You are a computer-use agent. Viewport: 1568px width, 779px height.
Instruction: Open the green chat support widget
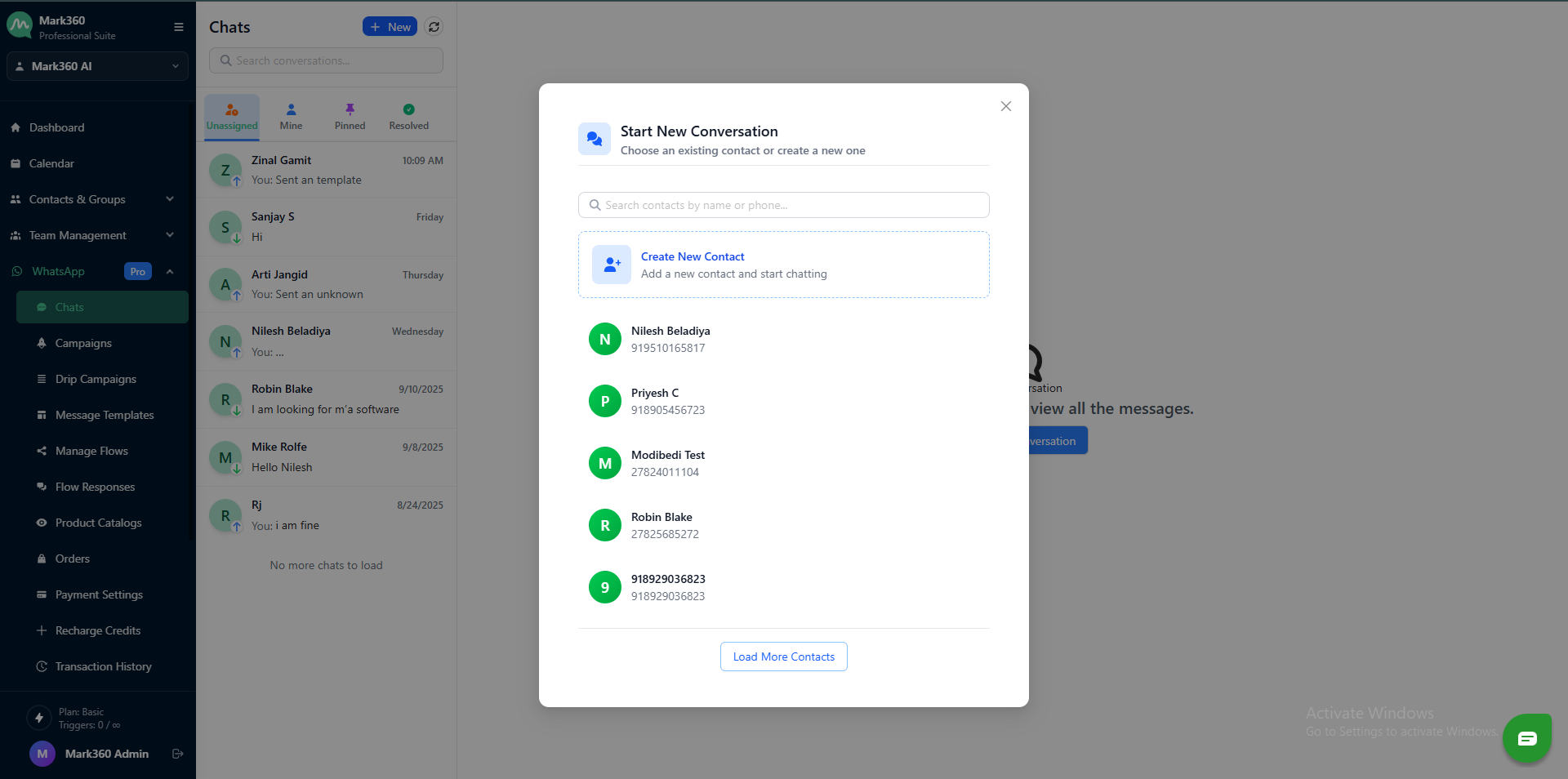1526,738
